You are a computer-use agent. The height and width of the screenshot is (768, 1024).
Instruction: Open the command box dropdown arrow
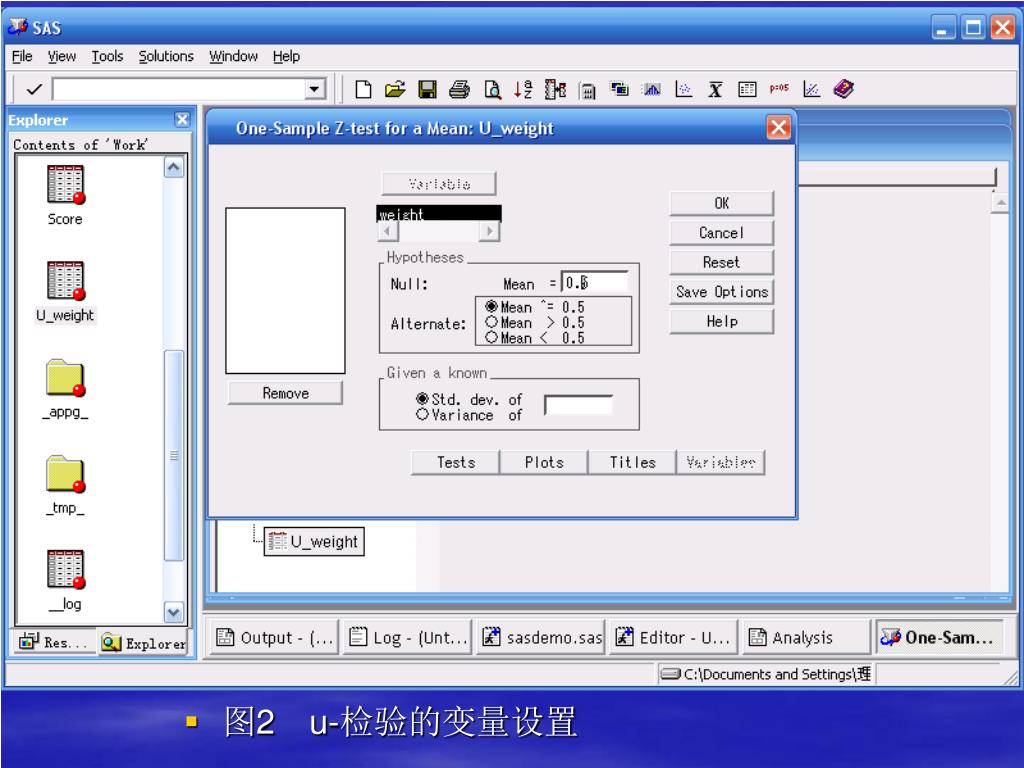point(315,89)
